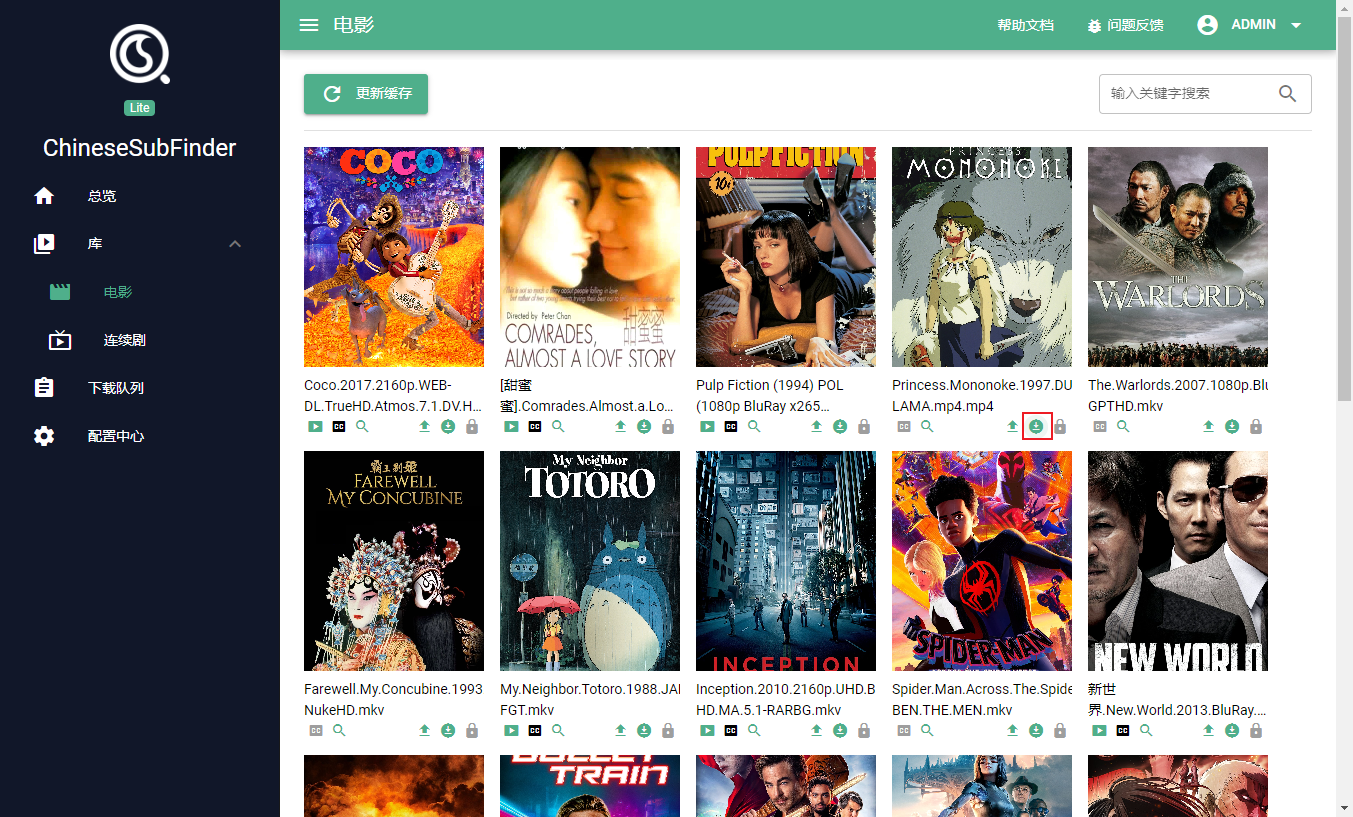Click the ChineseSubFinder logo
This screenshot has height=817, width=1353.
[x=140, y=54]
